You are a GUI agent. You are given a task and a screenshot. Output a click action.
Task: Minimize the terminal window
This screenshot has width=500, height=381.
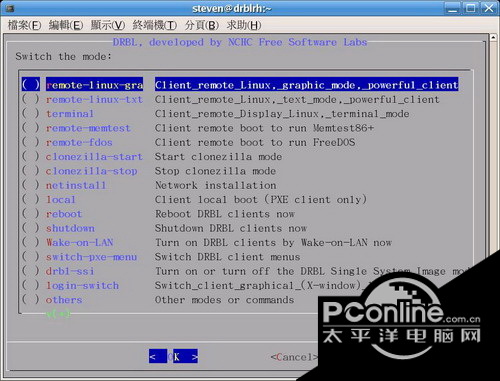pos(453,8)
